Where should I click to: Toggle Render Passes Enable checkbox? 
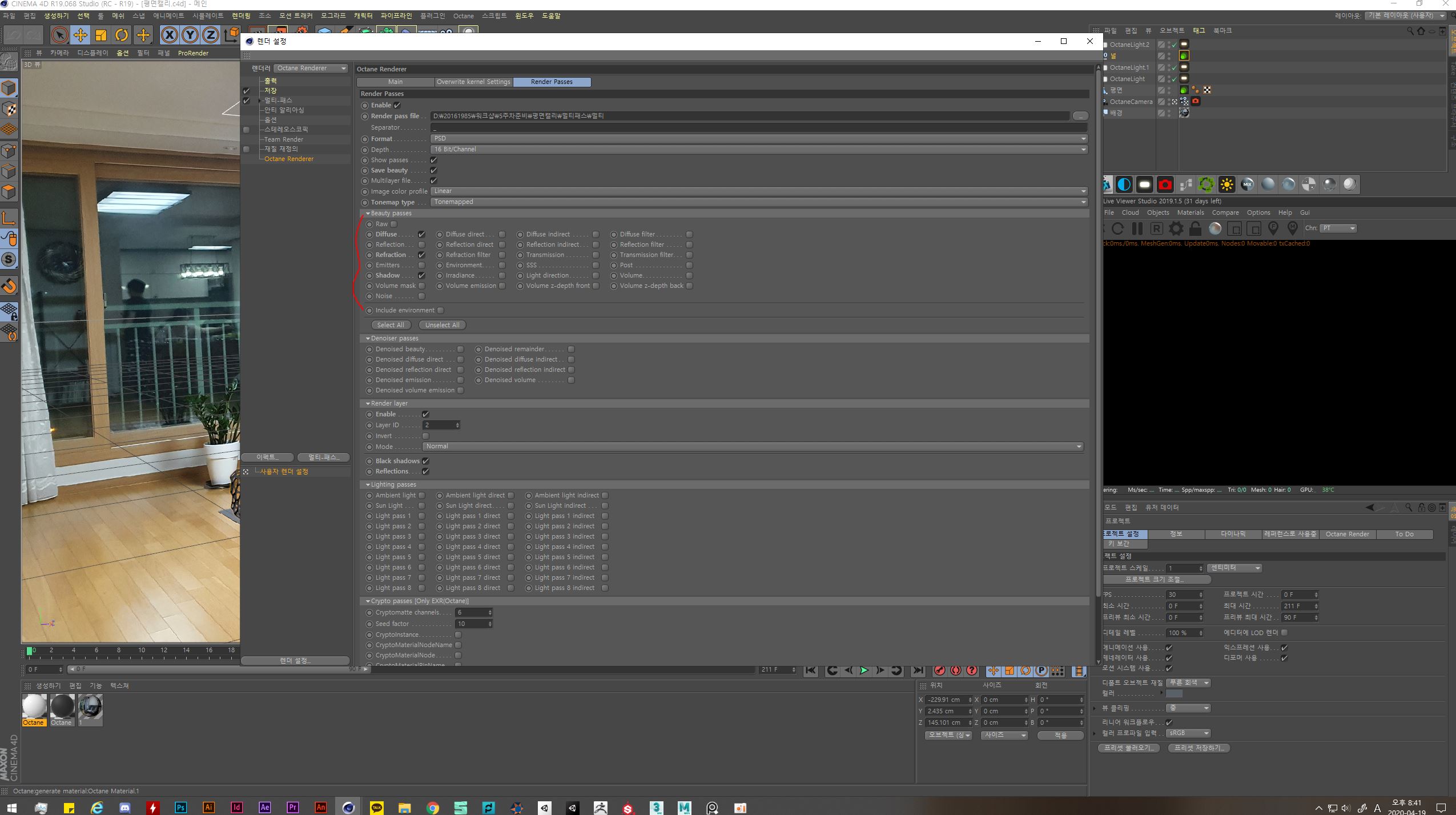(x=397, y=105)
